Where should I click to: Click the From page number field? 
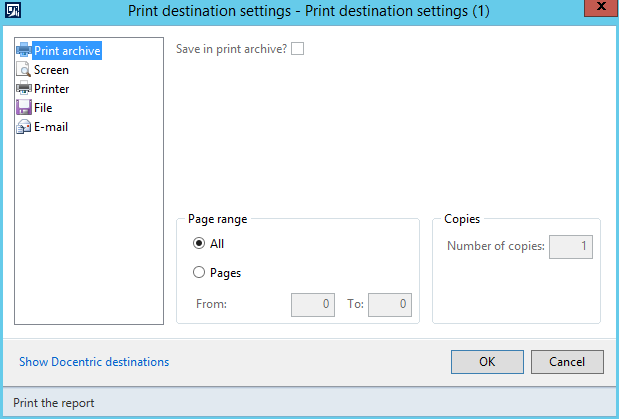pyautogui.click(x=313, y=304)
